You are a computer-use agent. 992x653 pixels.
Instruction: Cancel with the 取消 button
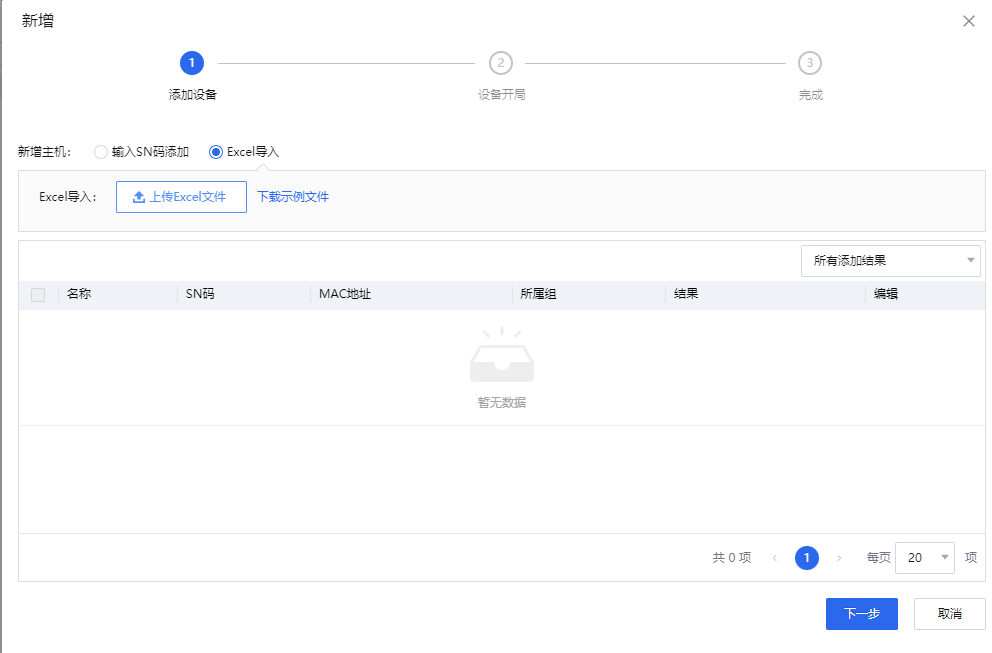tap(949, 614)
